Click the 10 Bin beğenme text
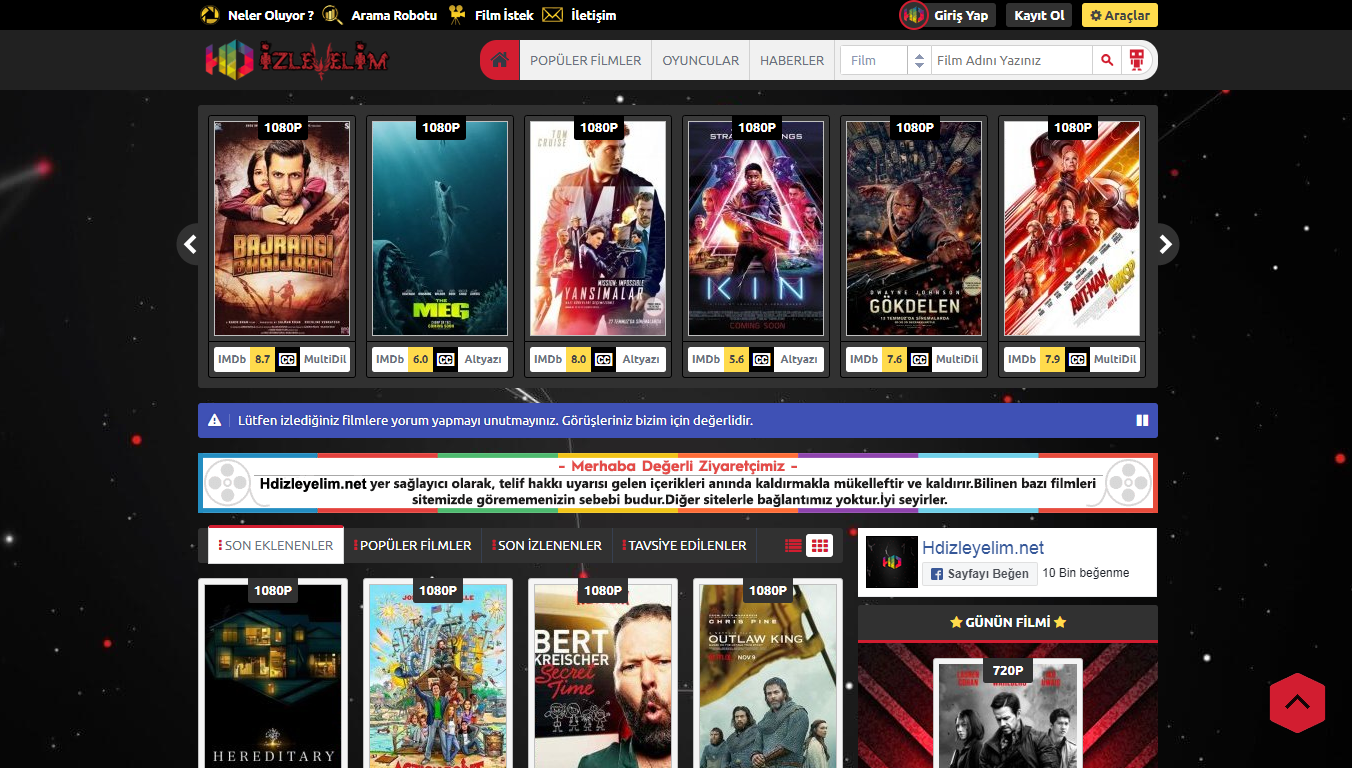 click(x=1086, y=573)
